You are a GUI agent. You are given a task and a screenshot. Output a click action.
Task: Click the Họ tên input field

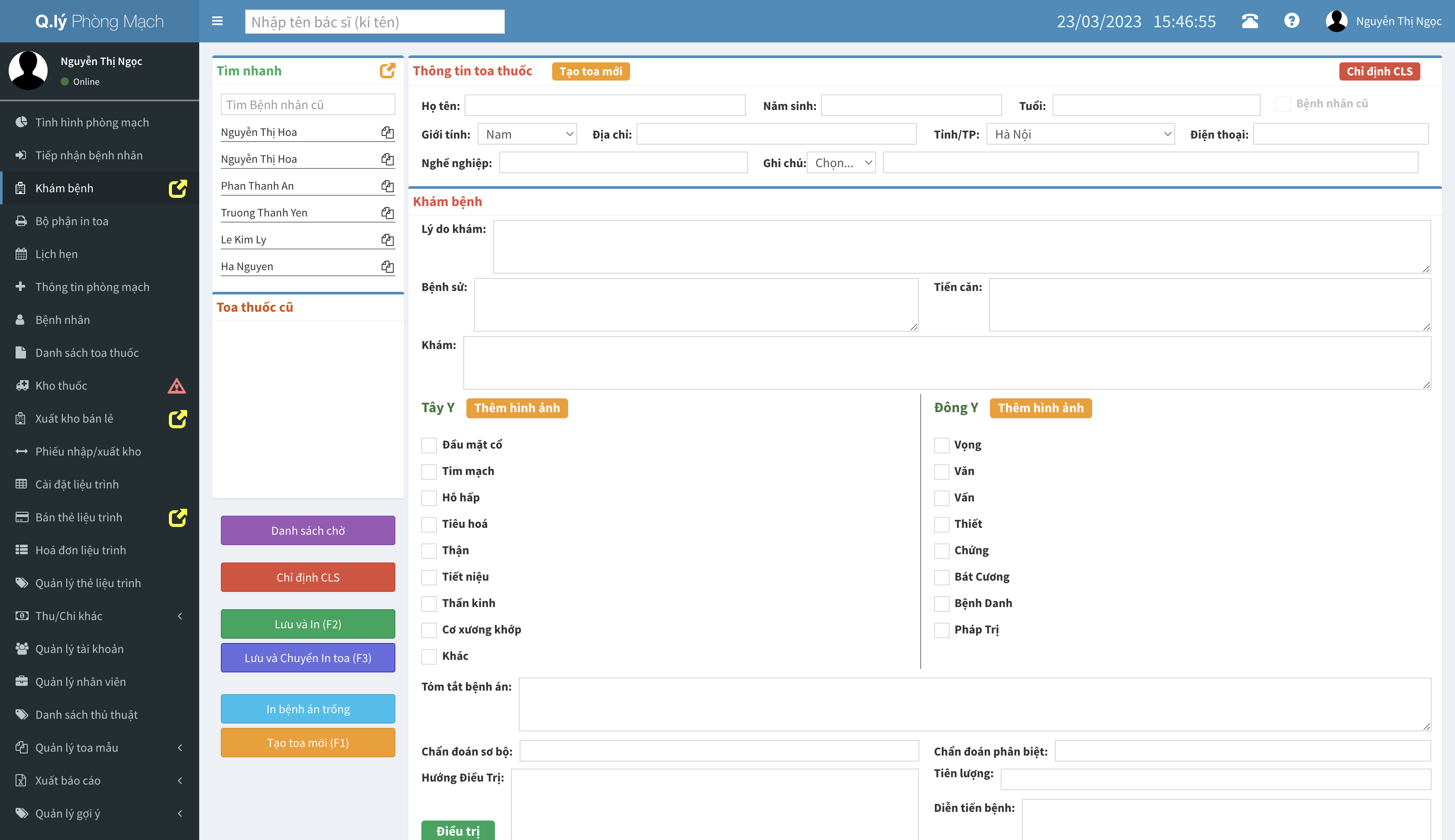(605, 105)
